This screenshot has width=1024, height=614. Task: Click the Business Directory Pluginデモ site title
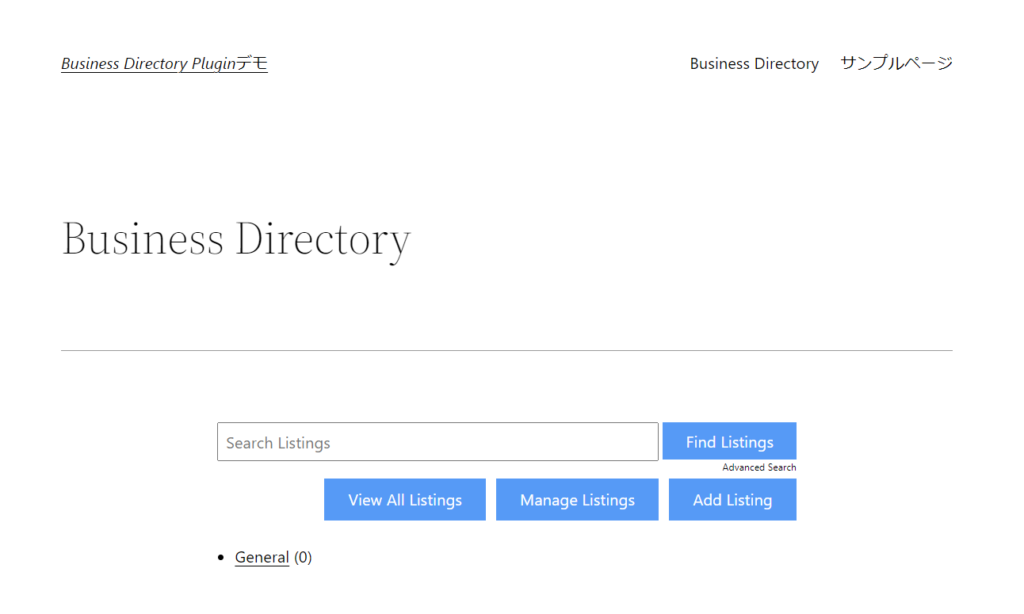(164, 64)
